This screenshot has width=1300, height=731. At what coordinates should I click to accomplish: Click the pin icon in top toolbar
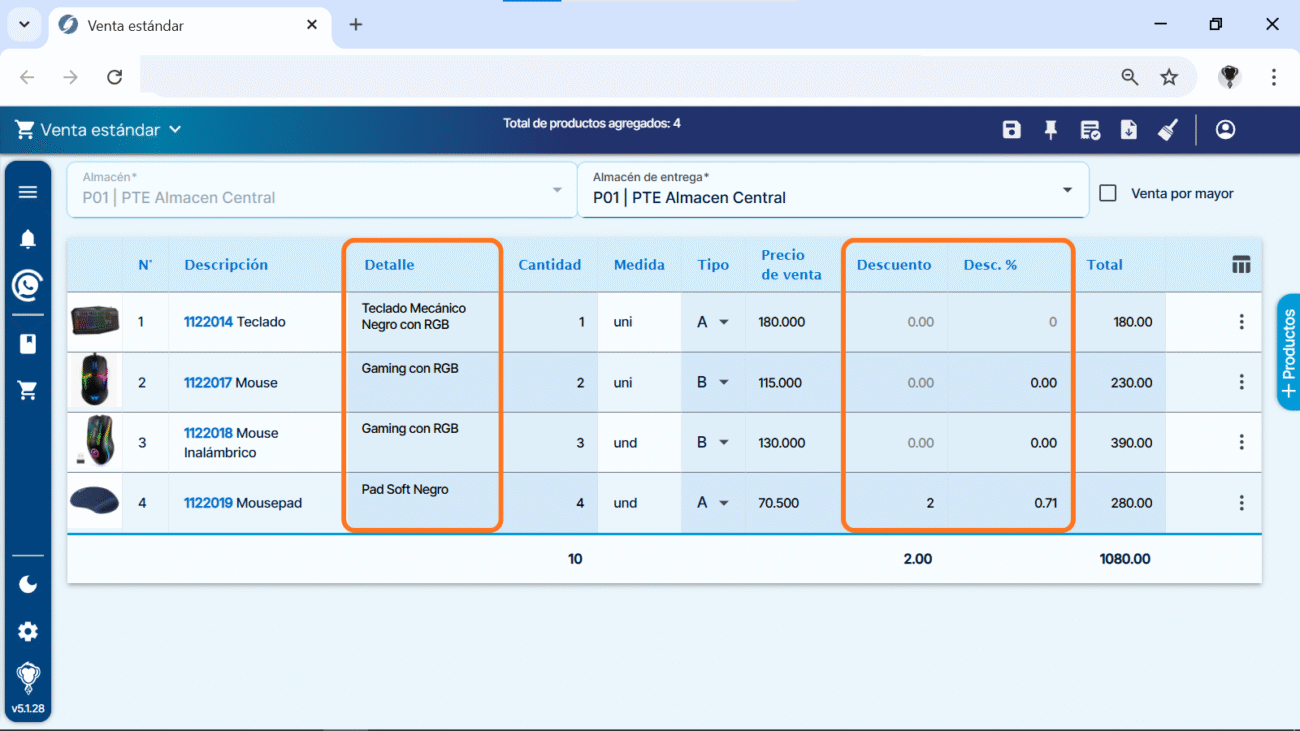point(1050,130)
